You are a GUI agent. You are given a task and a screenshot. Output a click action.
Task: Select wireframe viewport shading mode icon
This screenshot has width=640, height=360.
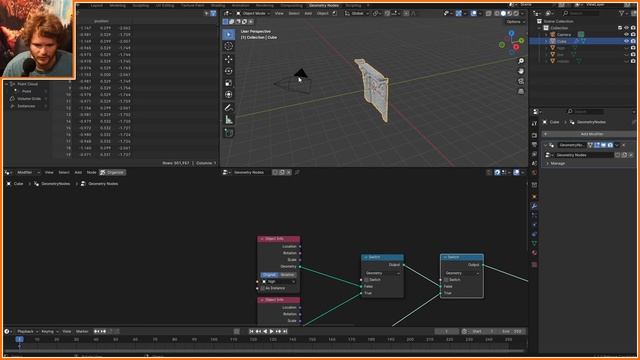click(497, 13)
